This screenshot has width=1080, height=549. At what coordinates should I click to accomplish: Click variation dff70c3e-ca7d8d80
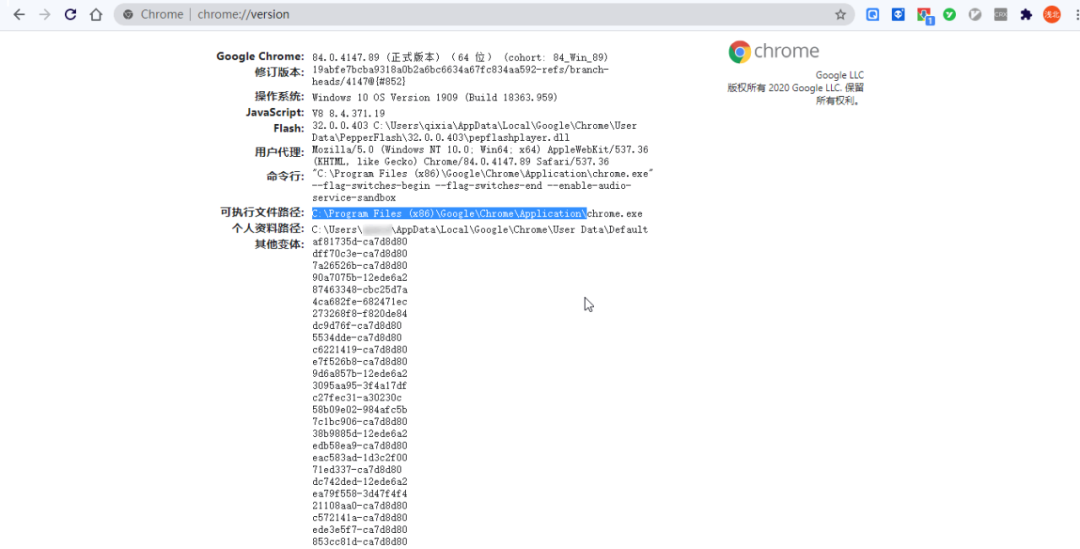tap(360, 253)
